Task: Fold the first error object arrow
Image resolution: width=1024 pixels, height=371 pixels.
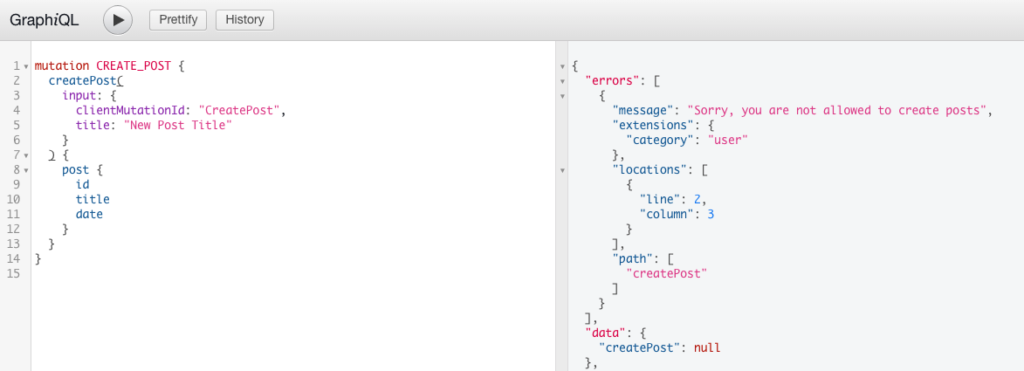Action: point(562,96)
